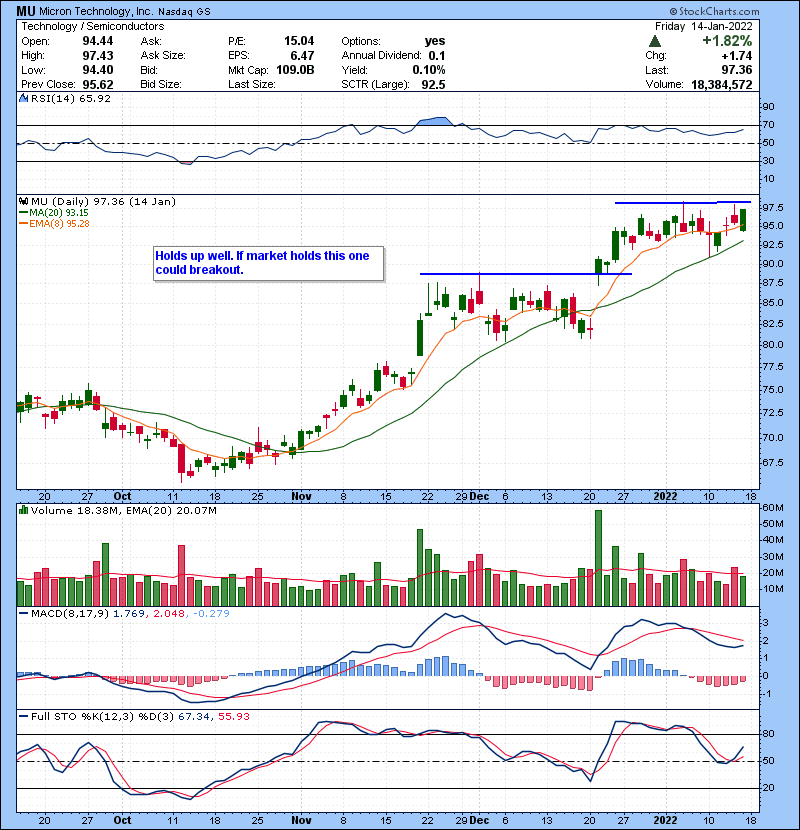Click the company name Micron Technology, Inc.
800x830 pixels.
(x=95, y=11)
